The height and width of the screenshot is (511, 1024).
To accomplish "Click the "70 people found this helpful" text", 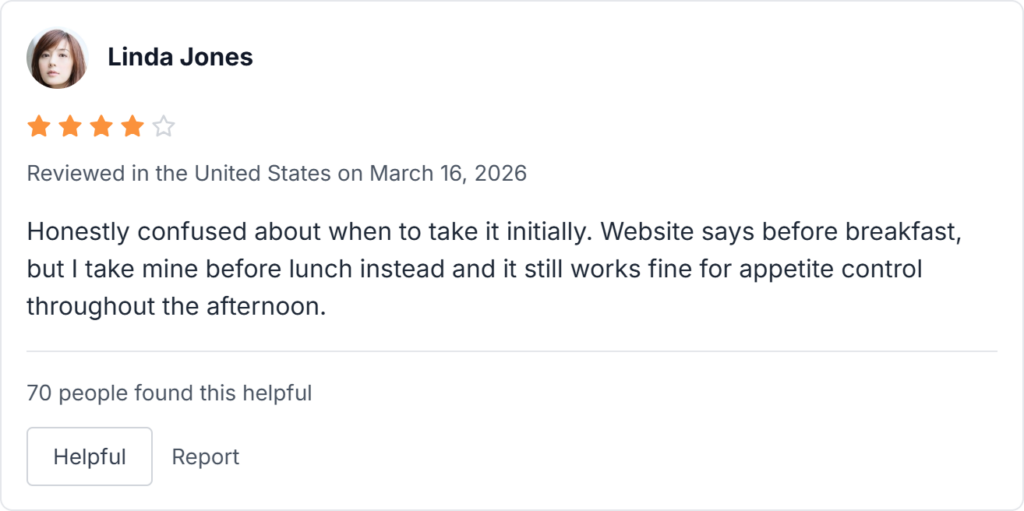I will pyautogui.click(x=169, y=393).
